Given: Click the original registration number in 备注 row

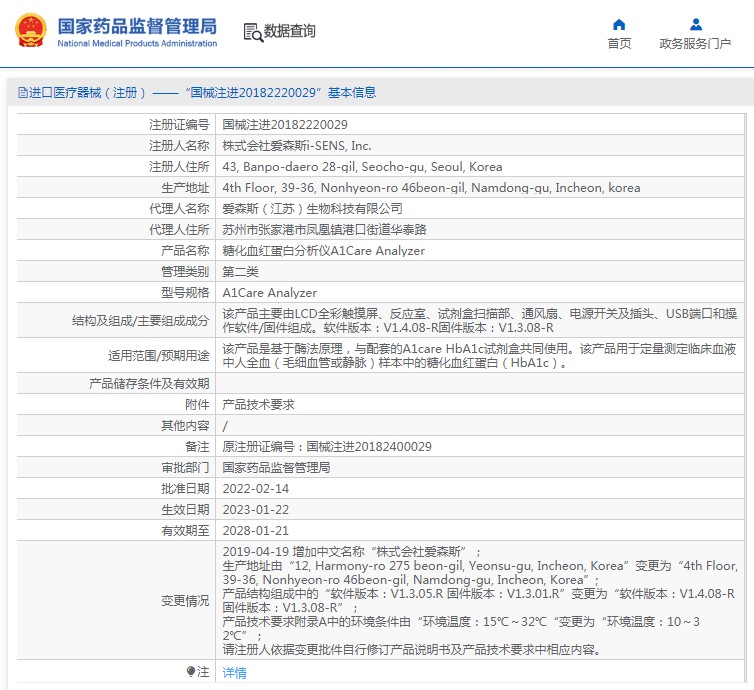Looking at the screenshot, I should 327,447.
